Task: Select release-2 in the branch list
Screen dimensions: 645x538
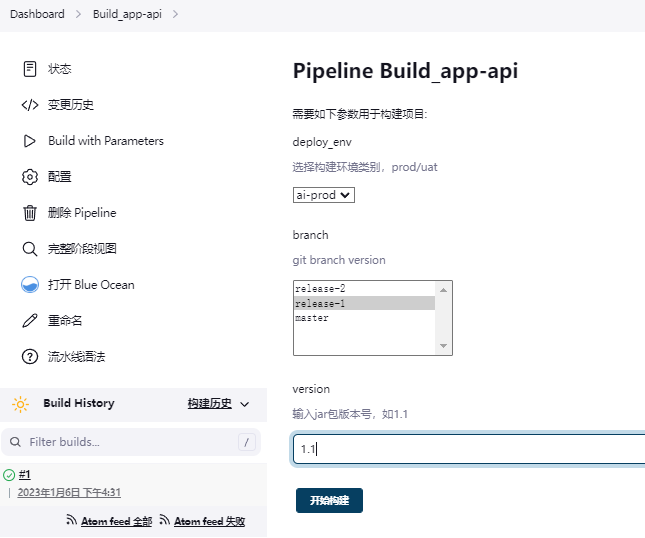Action: click(x=364, y=289)
